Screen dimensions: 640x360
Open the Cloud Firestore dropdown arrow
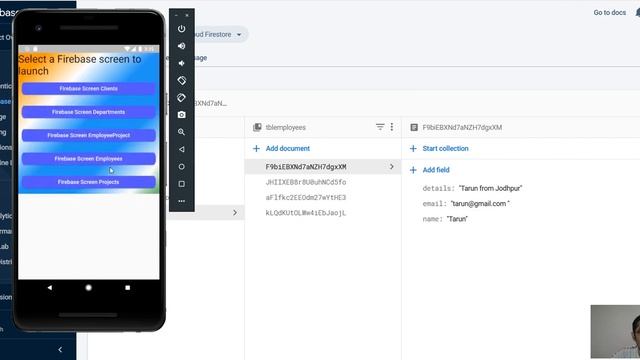(x=239, y=35)
